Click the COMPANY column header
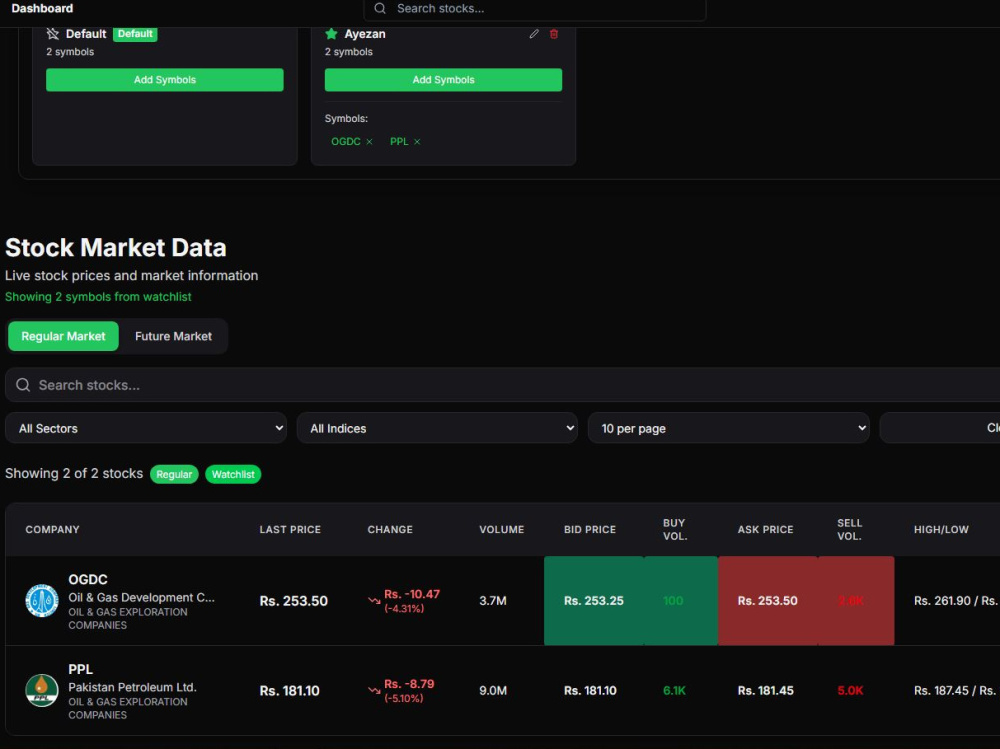The image size is (1000, 749). [x=52, y=530]
